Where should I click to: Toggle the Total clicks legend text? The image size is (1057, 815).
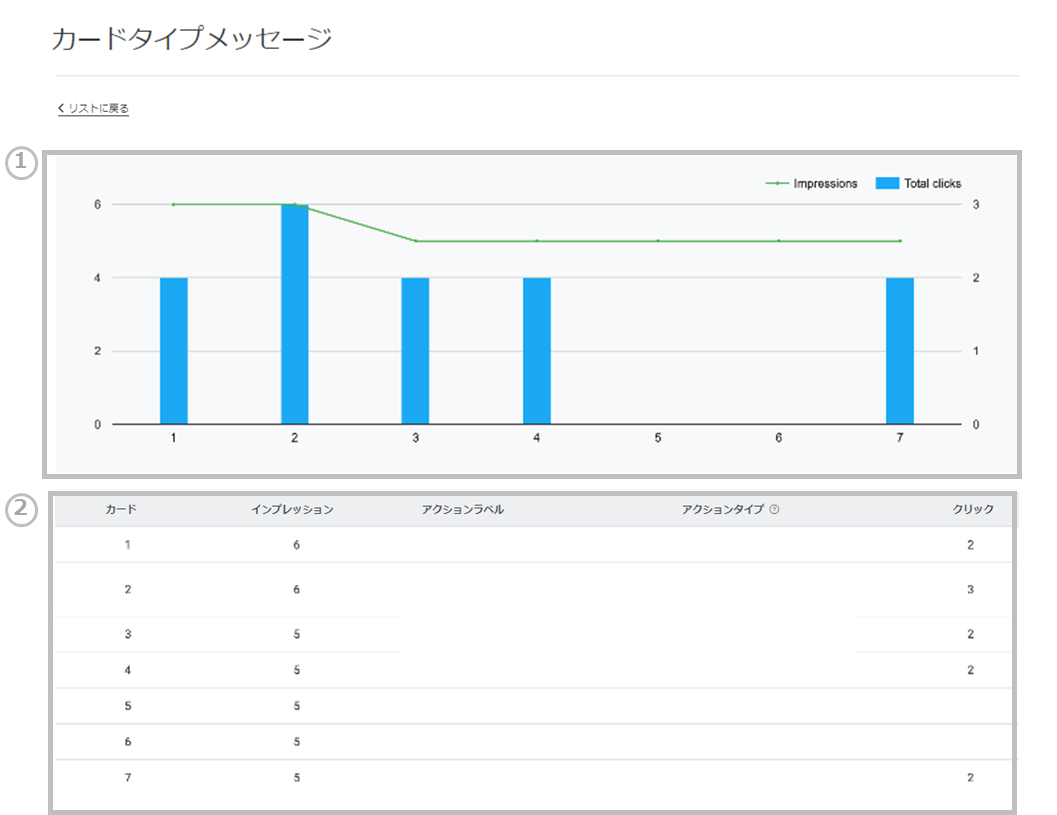(x=932, y=184)
